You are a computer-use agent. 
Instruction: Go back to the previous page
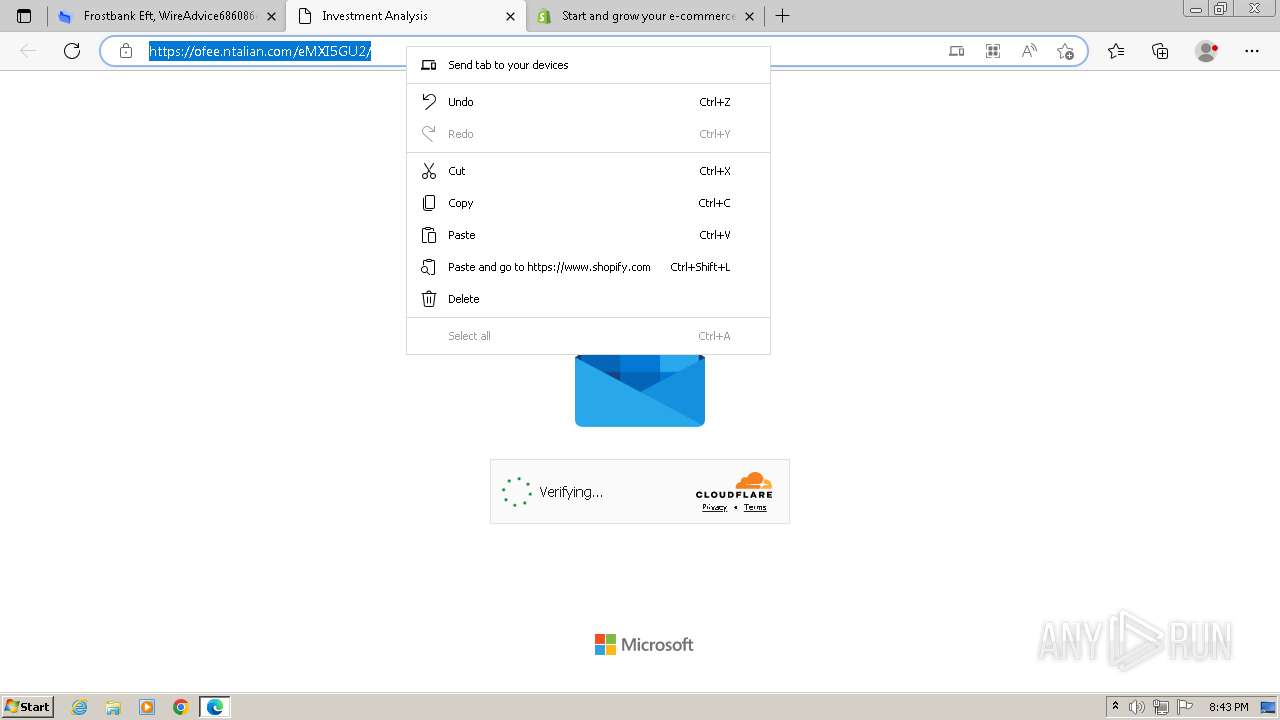pyautogui.click(x=28, y=51)
